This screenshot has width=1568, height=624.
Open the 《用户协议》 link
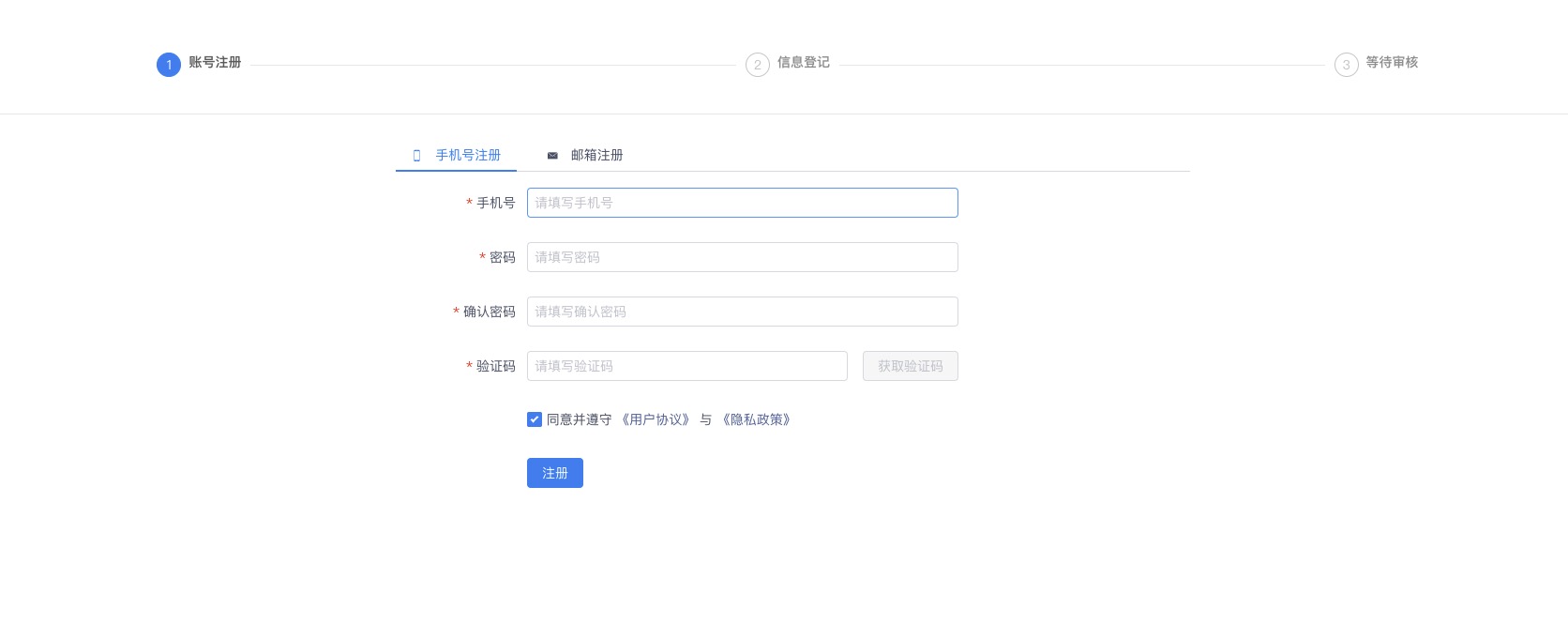pos(656,419)
